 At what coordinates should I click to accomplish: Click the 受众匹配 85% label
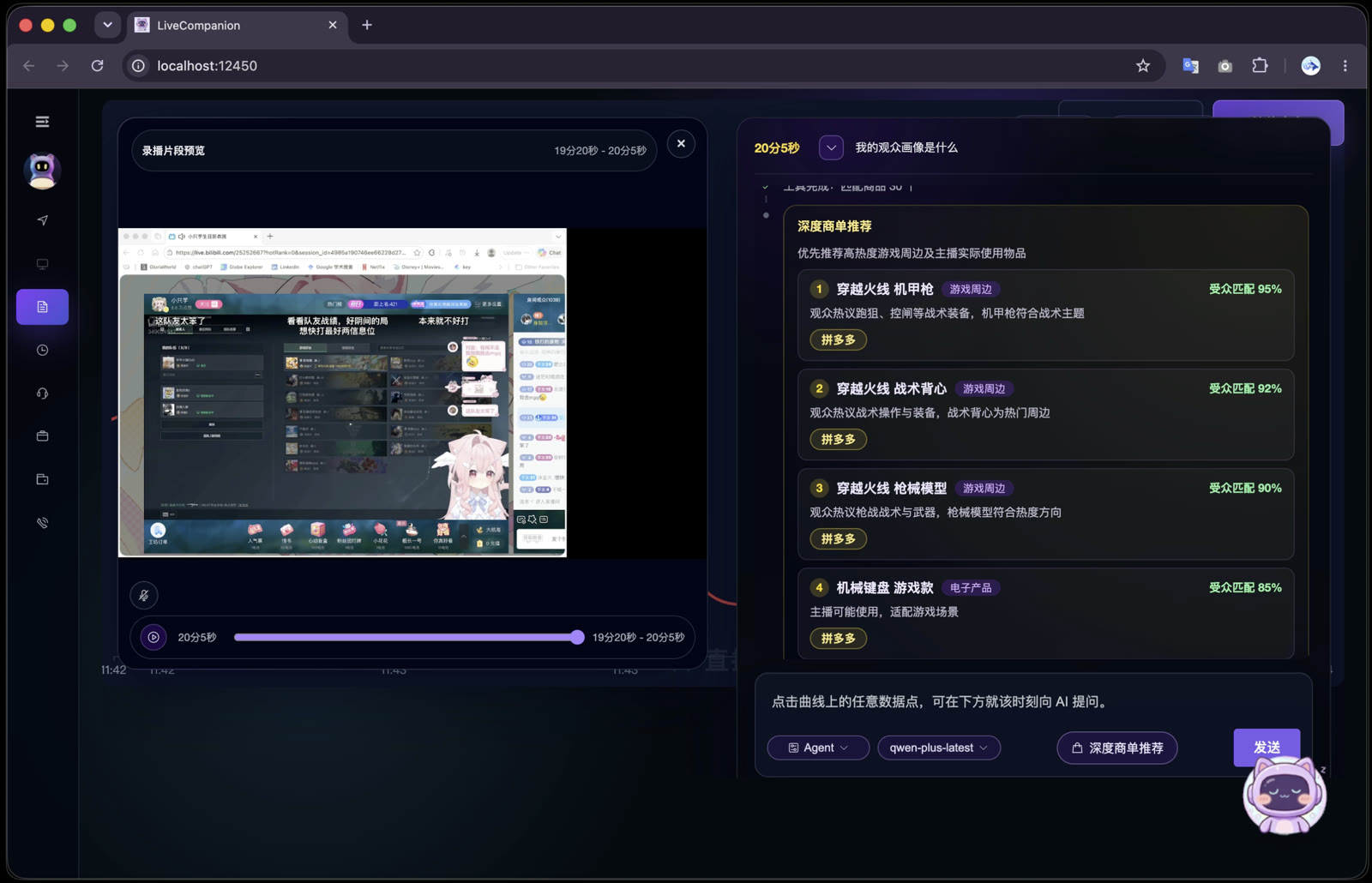click(1245, 587)
